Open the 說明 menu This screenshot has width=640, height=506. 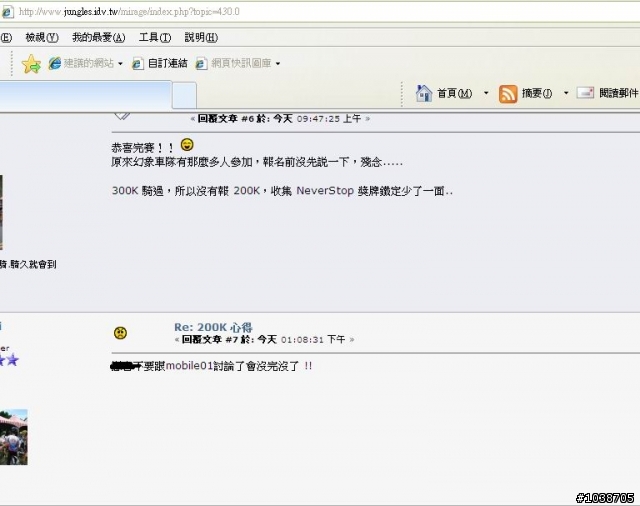[201, 38]
